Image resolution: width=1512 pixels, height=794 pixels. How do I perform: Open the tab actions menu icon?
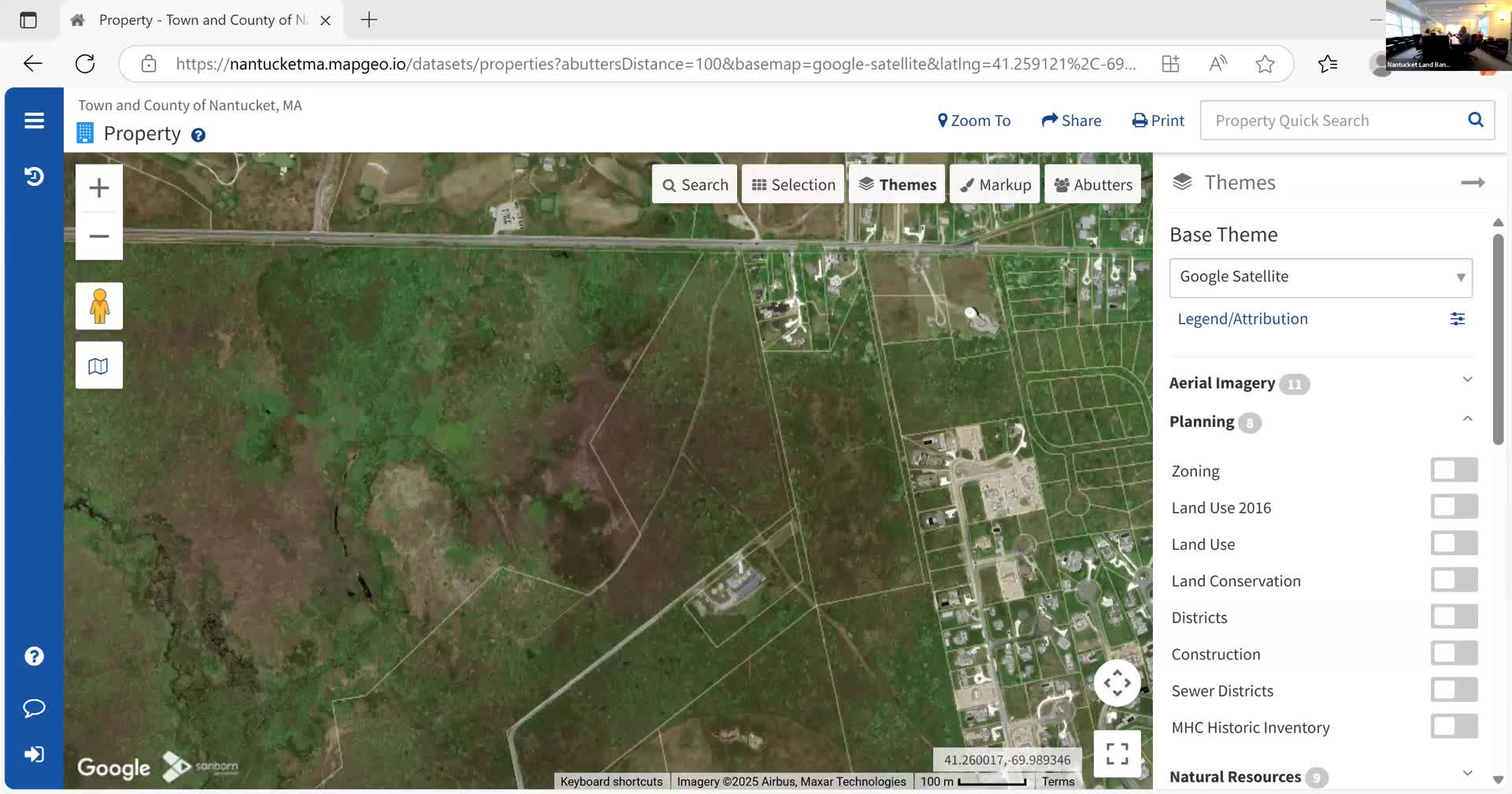[x=28, y=20]
